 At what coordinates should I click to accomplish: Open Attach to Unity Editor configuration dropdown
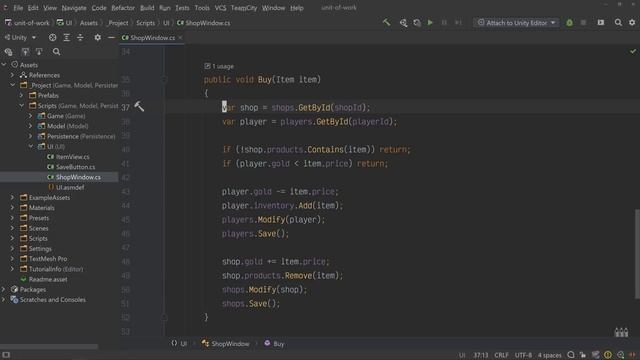[516, 23]
